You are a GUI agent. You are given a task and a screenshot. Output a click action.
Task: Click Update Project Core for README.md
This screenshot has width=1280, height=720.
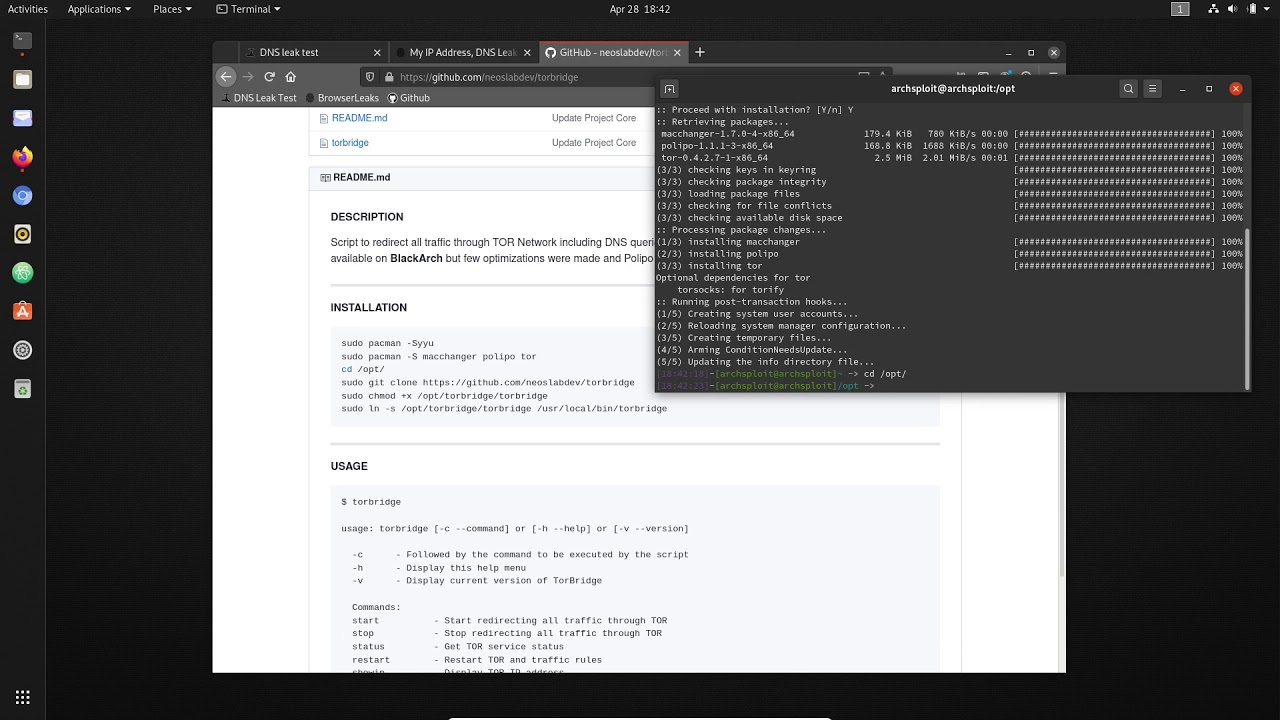tap(594, 118)
